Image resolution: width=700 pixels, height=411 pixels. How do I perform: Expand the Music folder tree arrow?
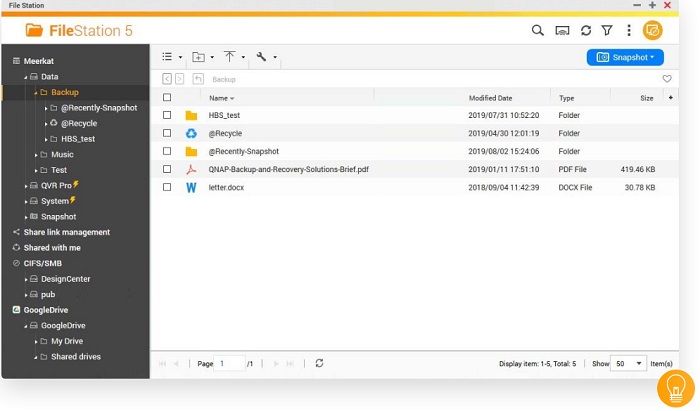tap(36, 155)
